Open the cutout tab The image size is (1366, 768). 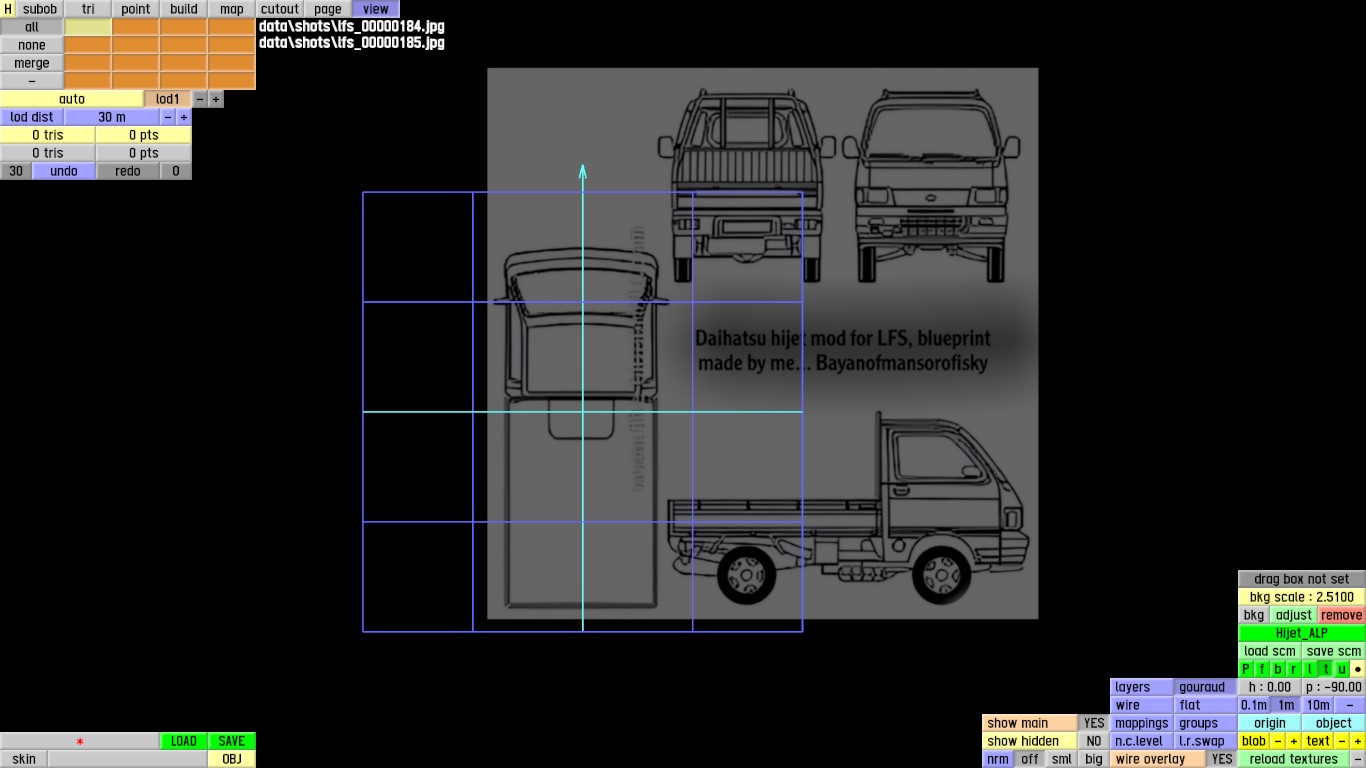(x=280, y=9)
